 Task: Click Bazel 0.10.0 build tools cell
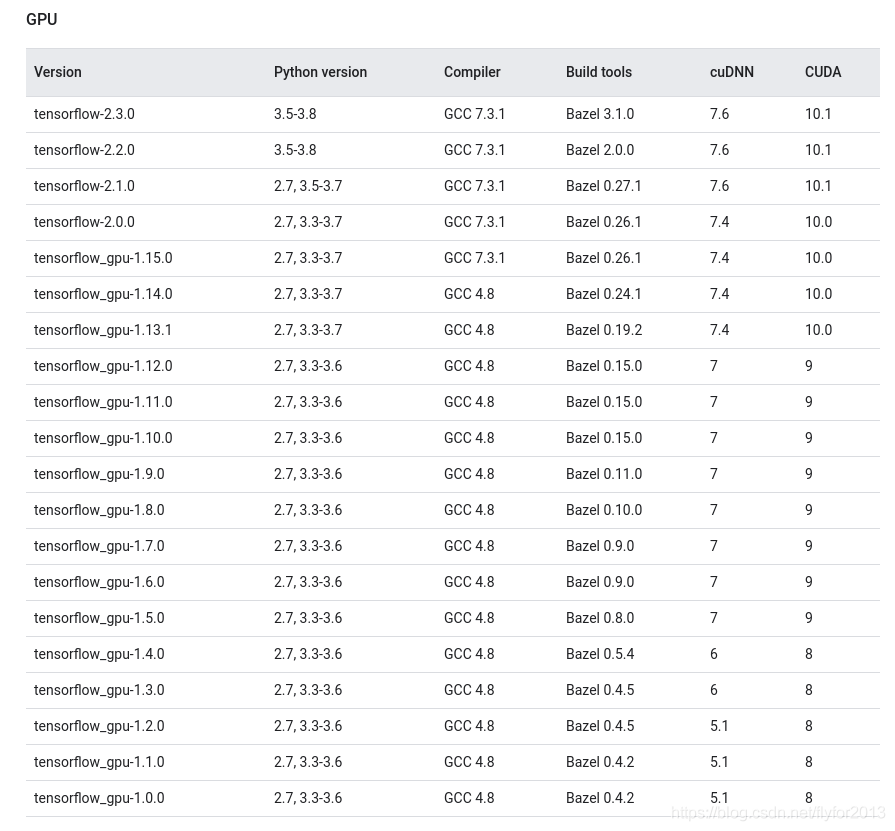(604, 510)
